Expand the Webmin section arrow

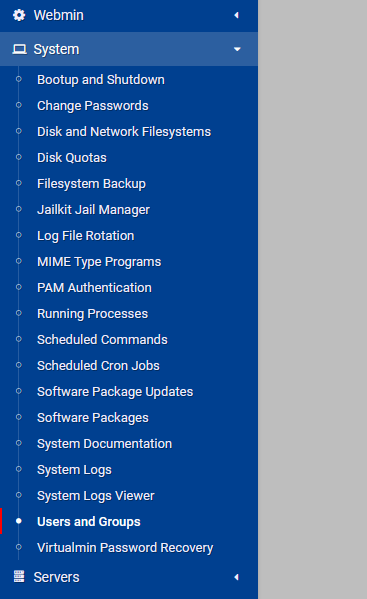(236, 15)
